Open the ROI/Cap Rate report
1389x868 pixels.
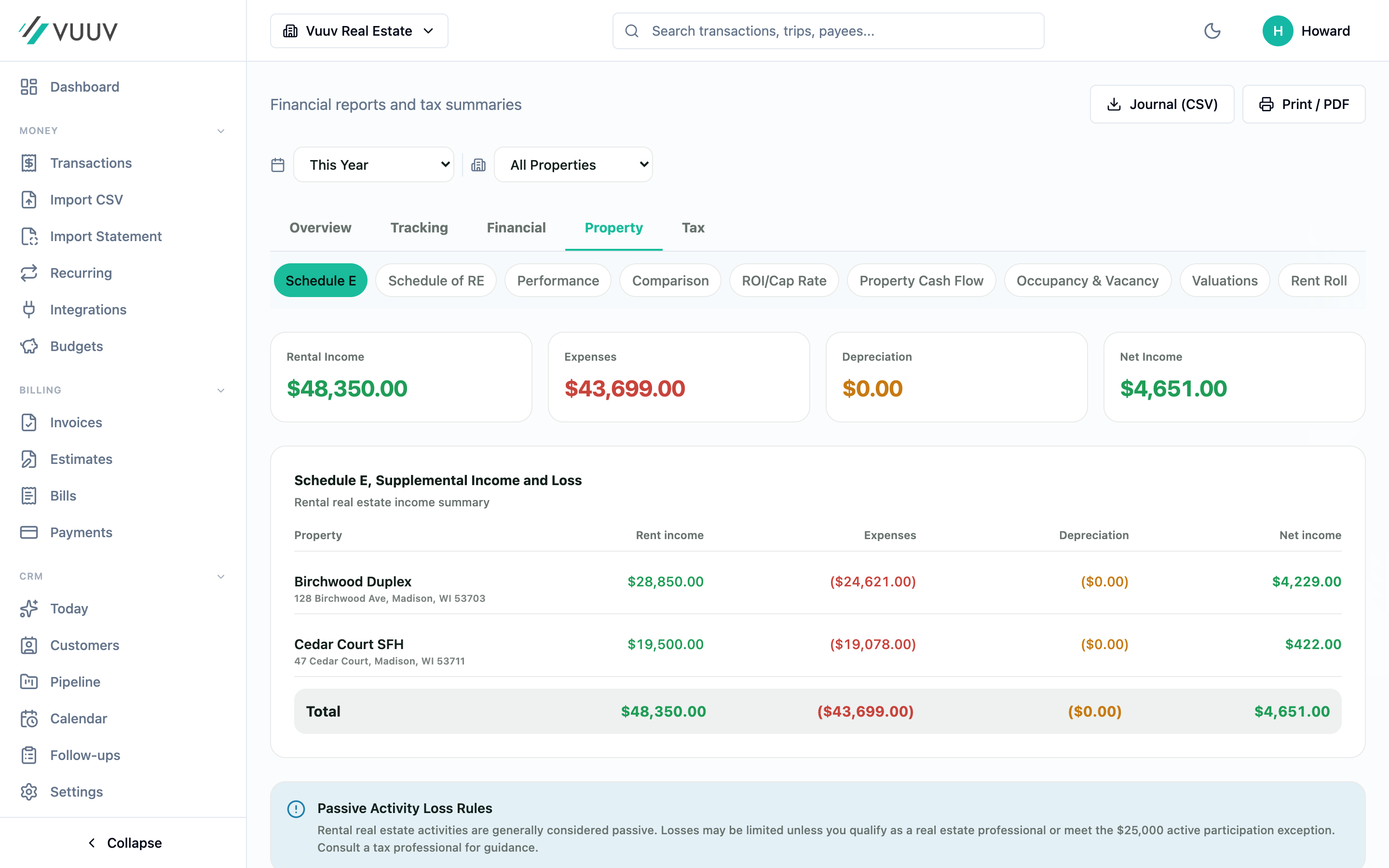784,281
